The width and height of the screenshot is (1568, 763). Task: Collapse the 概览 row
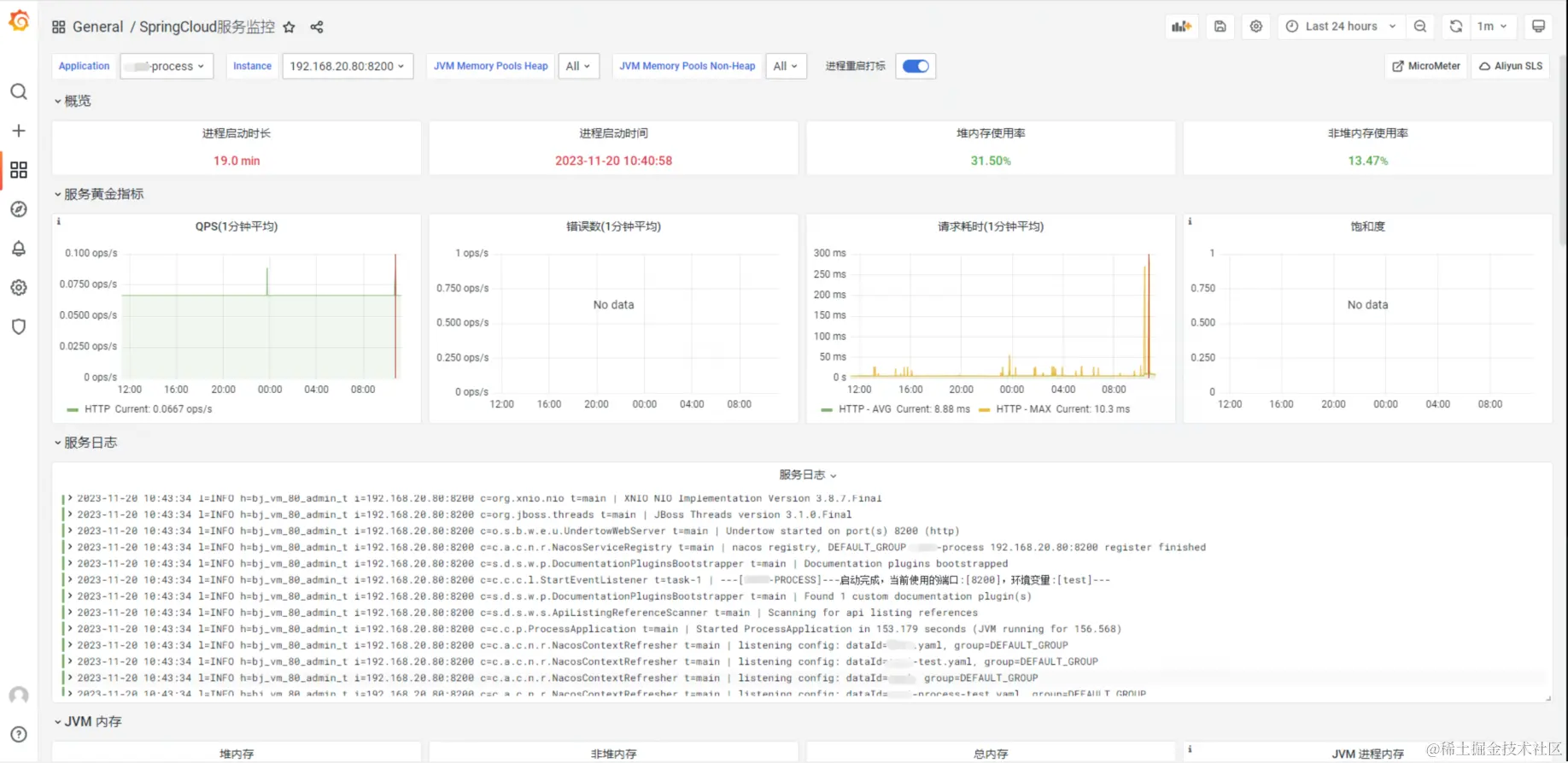point(73,101)
